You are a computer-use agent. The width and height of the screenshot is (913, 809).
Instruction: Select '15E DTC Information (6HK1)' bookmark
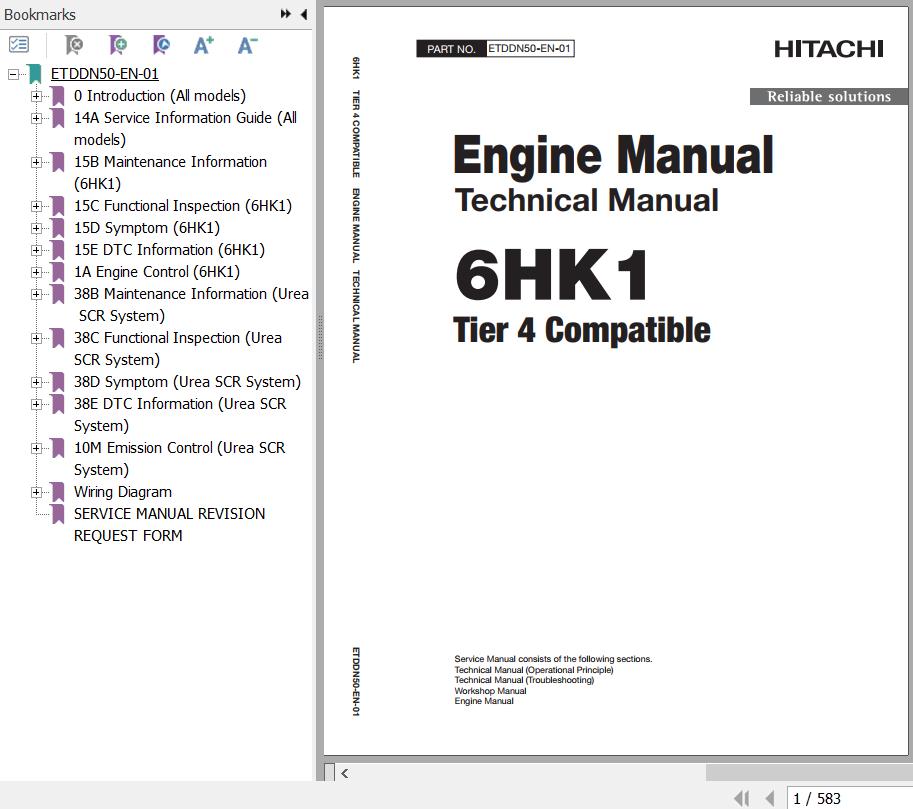(169, 250)
